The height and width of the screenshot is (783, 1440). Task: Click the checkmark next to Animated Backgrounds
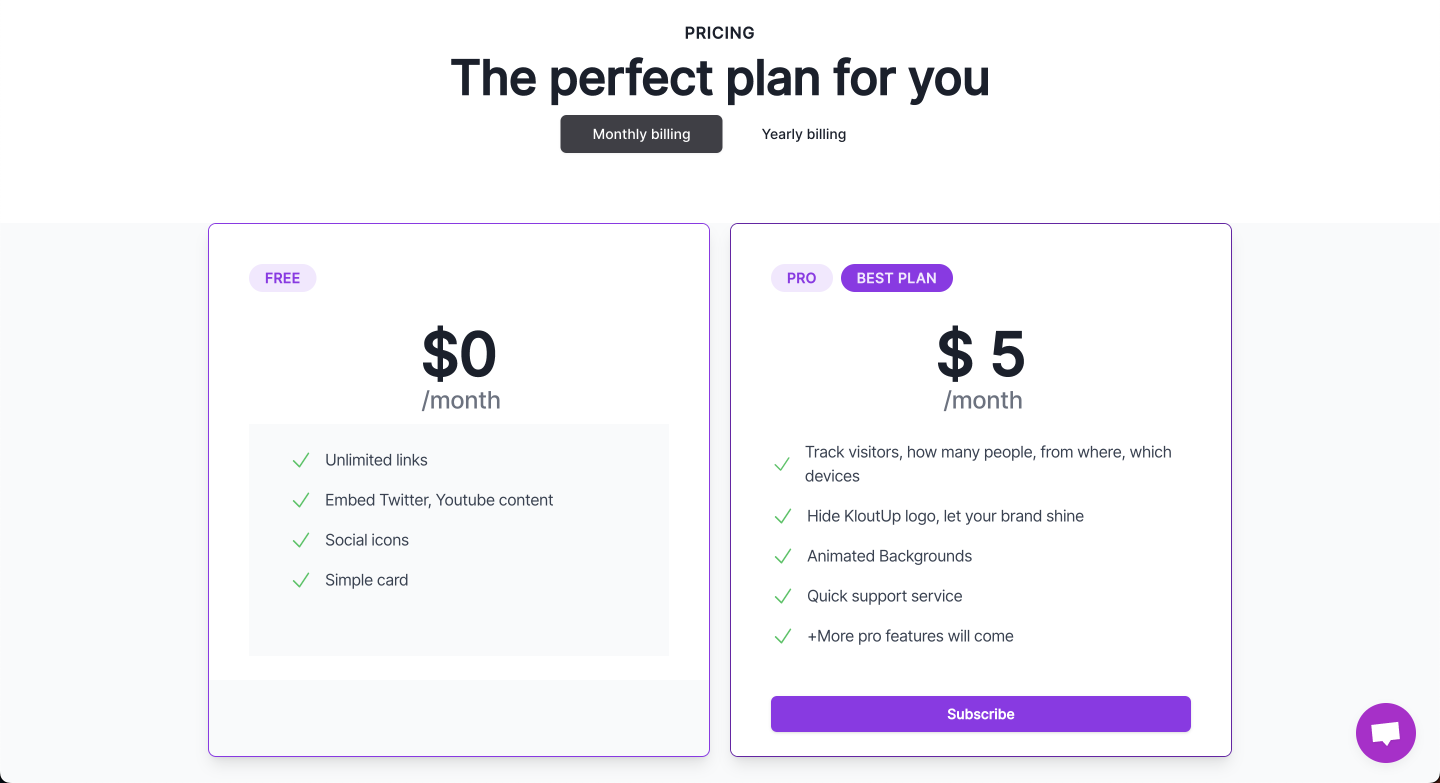pos(782,556)
